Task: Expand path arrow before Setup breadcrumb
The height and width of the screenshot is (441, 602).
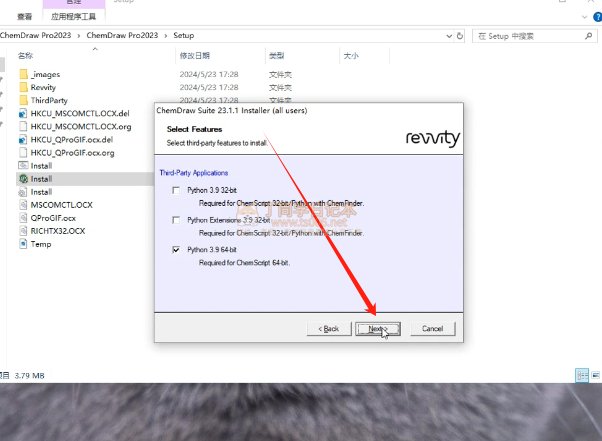Action: (166, 36)
